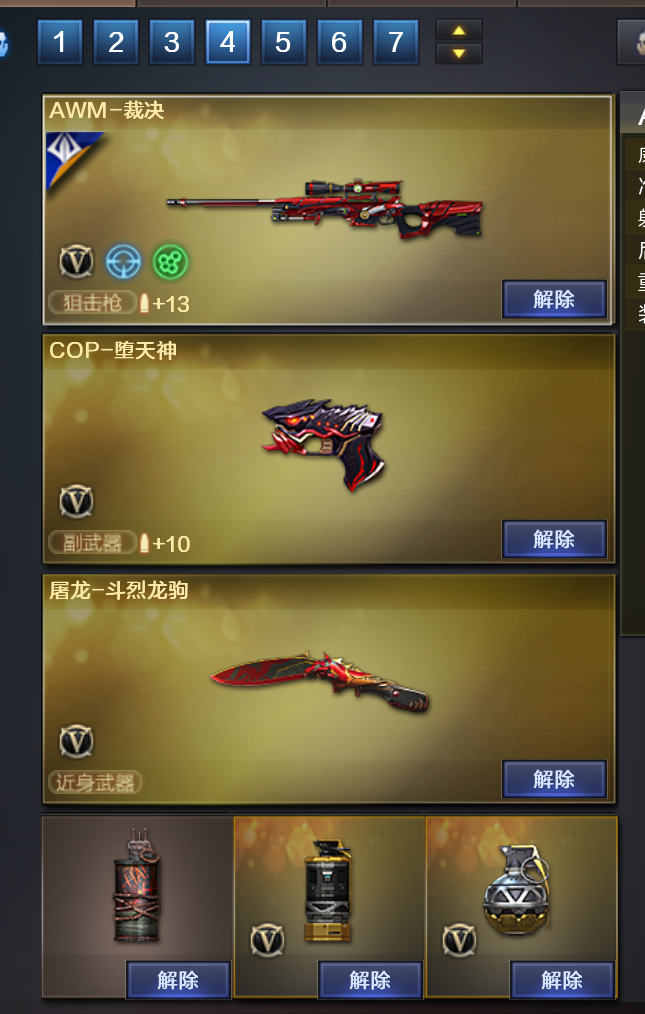This screenshot has height=1014, width=645.
Task: Click the V badge on AWM-裁决
Action: tap(76, 262)
